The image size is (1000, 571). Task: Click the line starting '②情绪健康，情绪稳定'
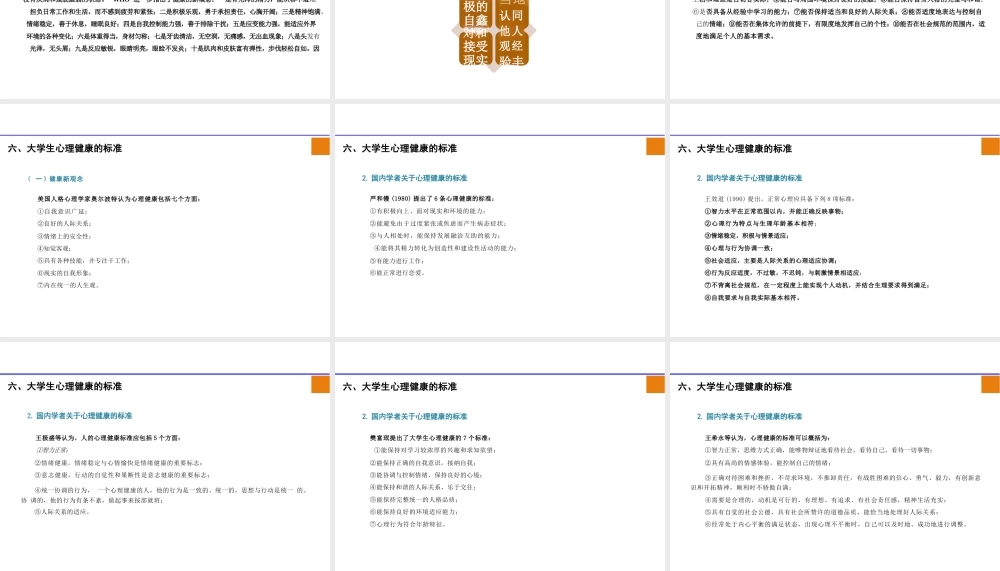(119, 463)
